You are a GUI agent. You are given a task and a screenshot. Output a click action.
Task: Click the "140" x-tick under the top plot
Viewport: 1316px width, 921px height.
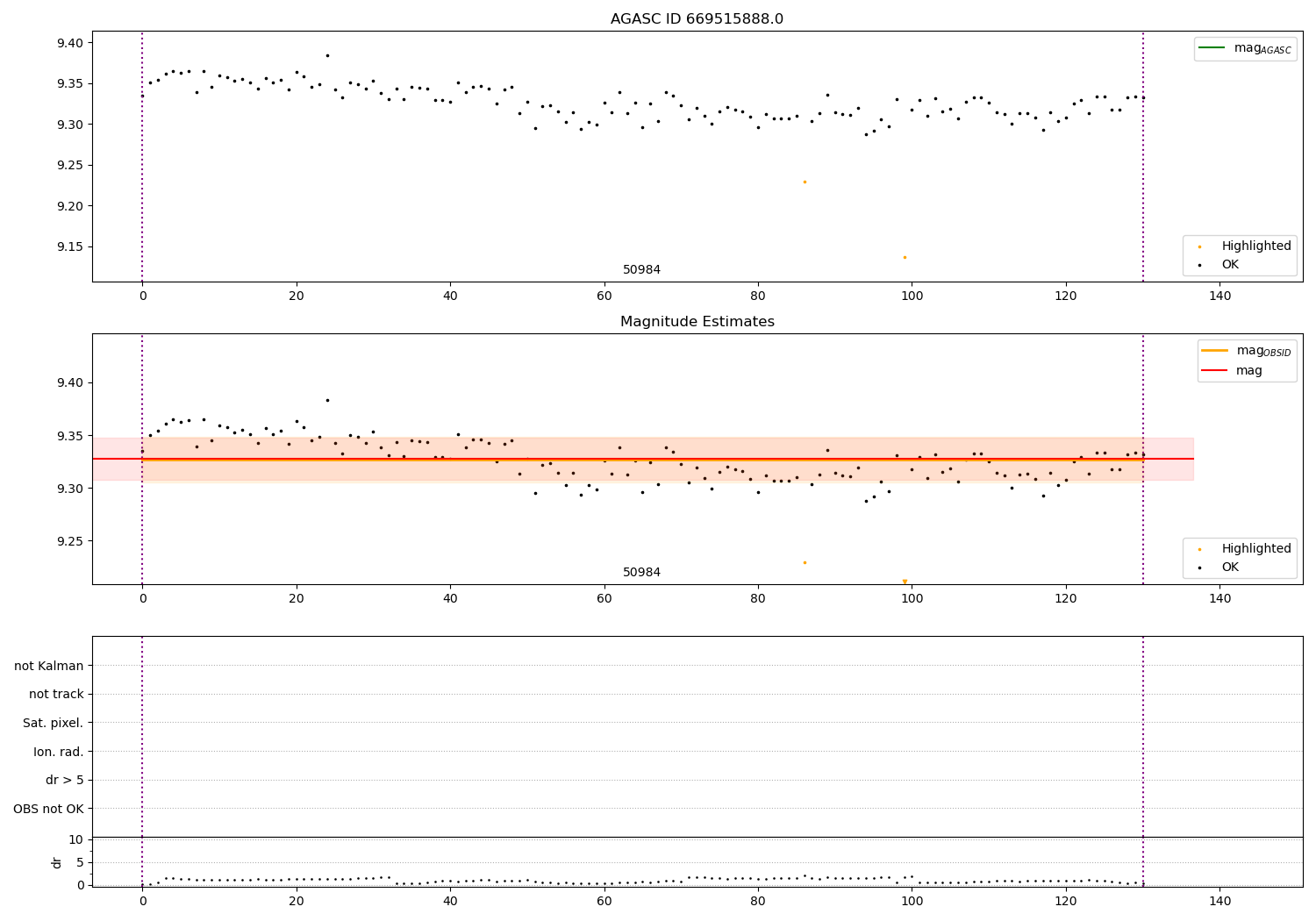click(1219, 296)
